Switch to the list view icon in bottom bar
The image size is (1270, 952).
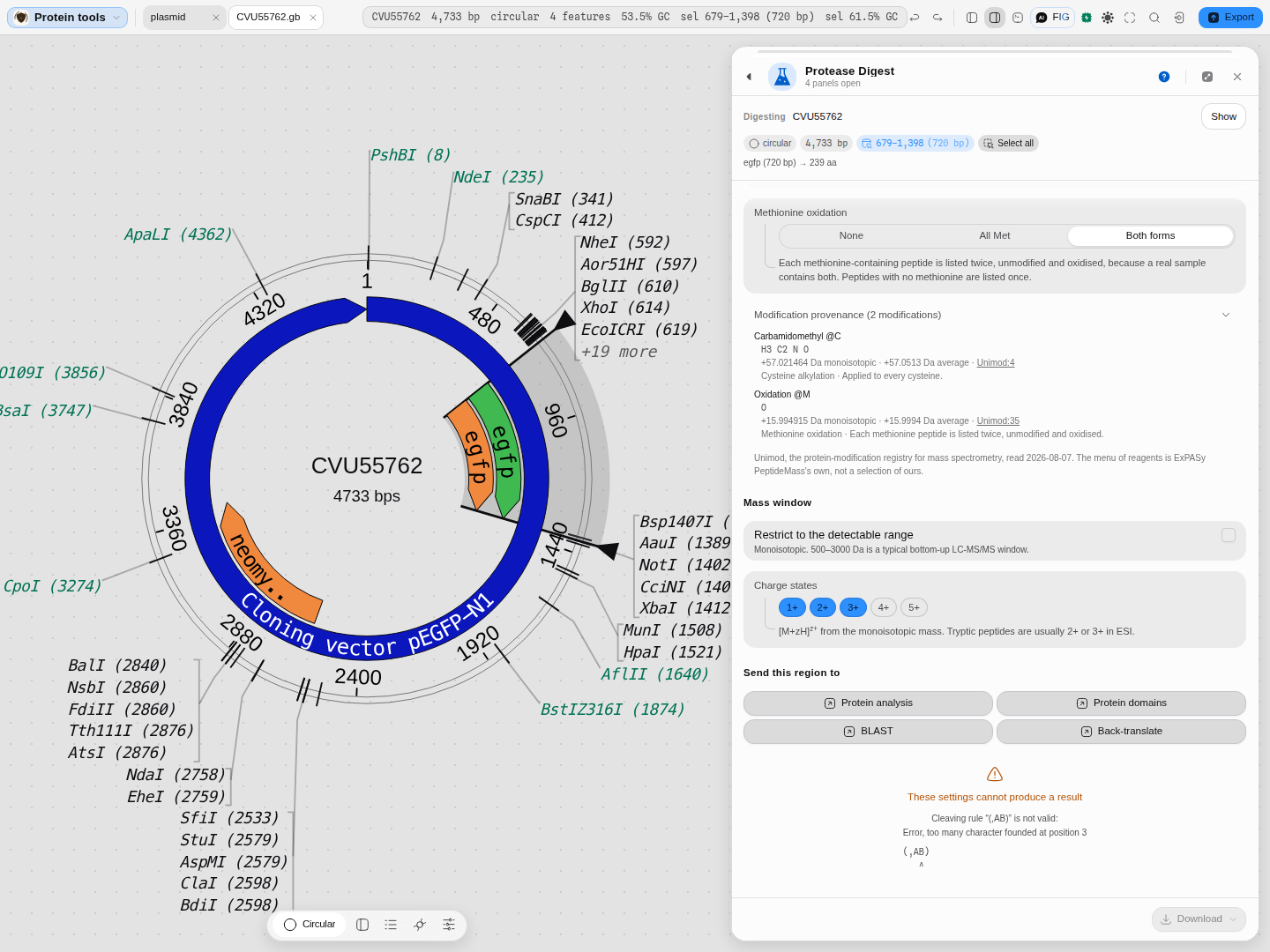click(x=391, y=925)
